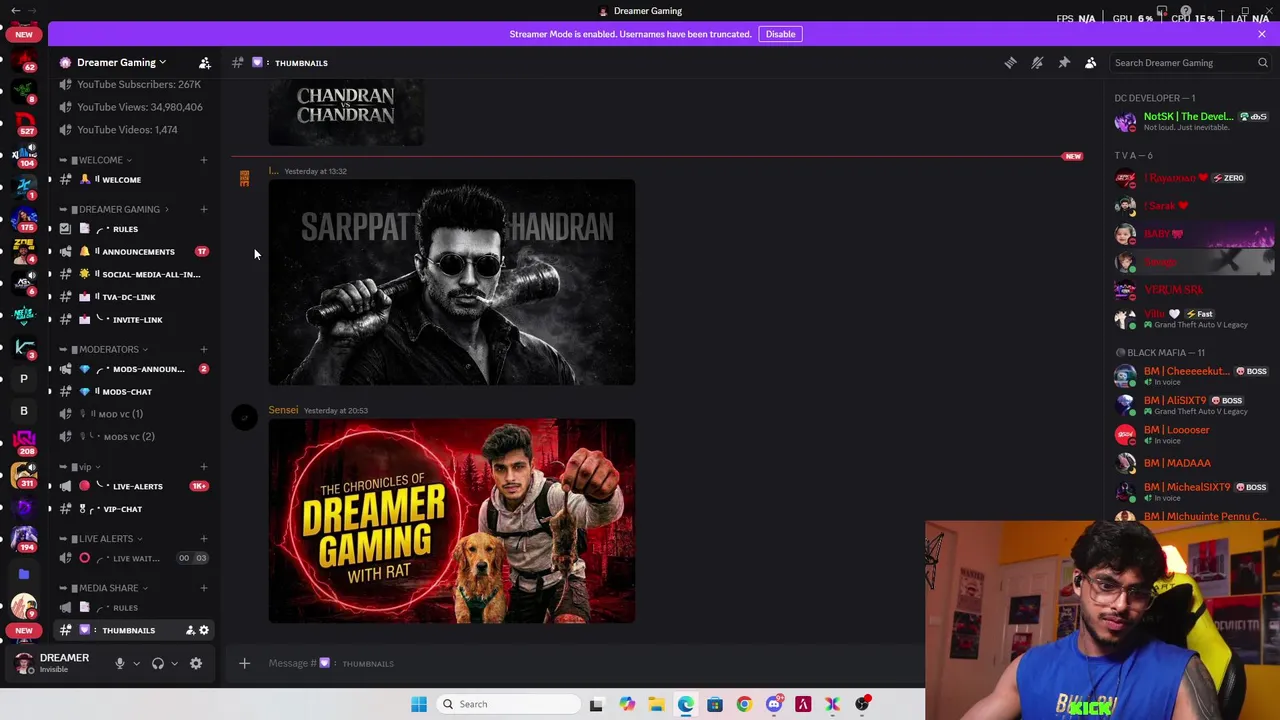Click BM | AliSIXT9 member entry
The image size is (1280, 720).
pos(1193,405)
